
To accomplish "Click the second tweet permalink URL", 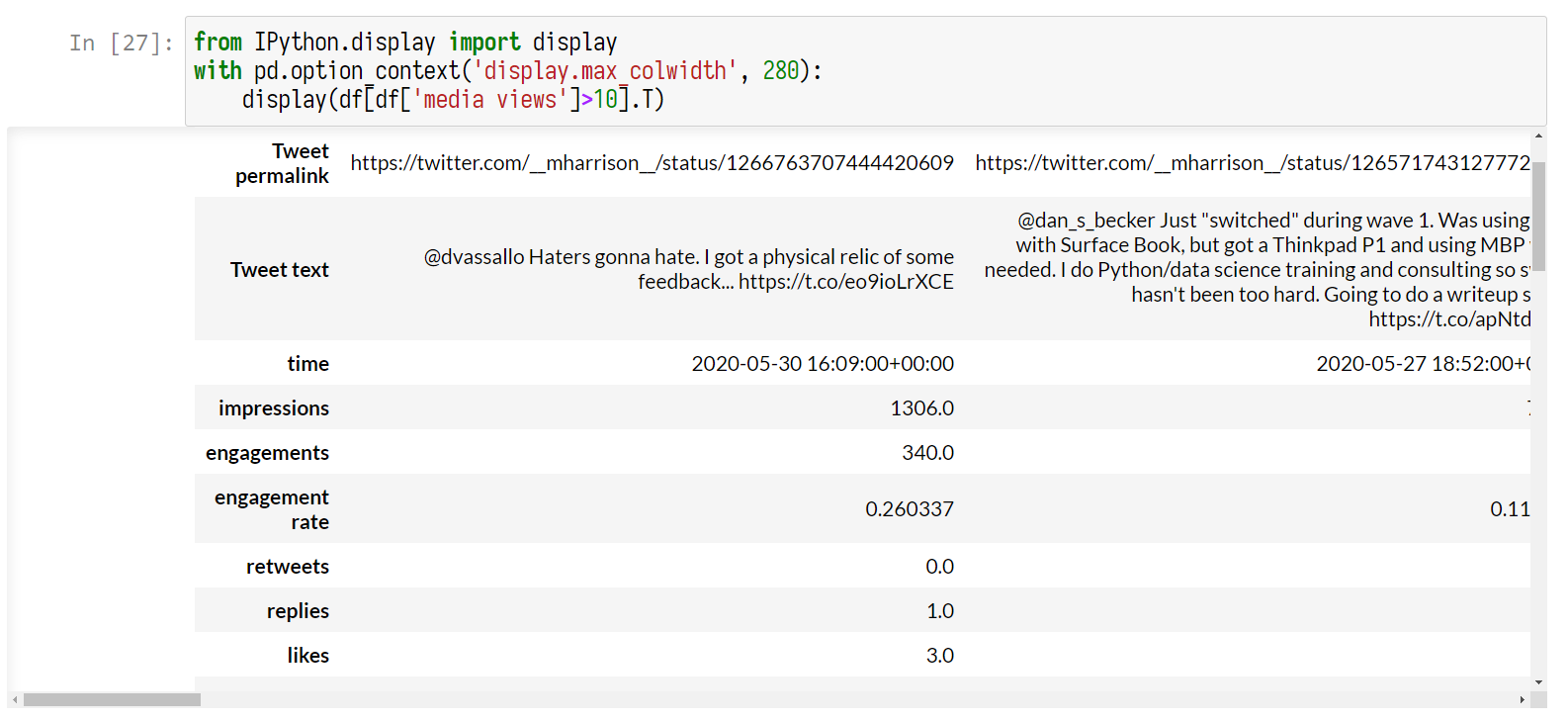I will 1252,163.
